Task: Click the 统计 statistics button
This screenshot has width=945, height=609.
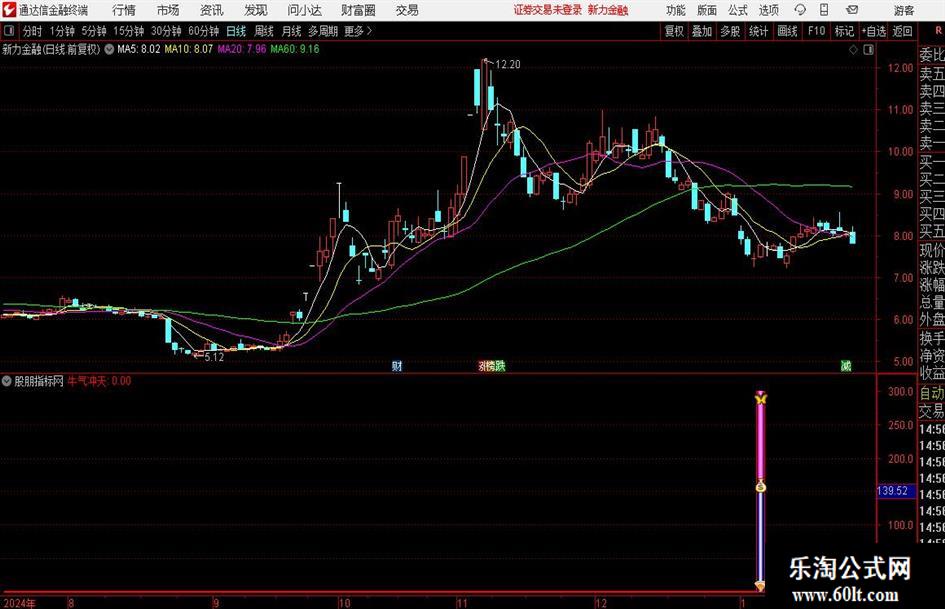Action: 759,31
